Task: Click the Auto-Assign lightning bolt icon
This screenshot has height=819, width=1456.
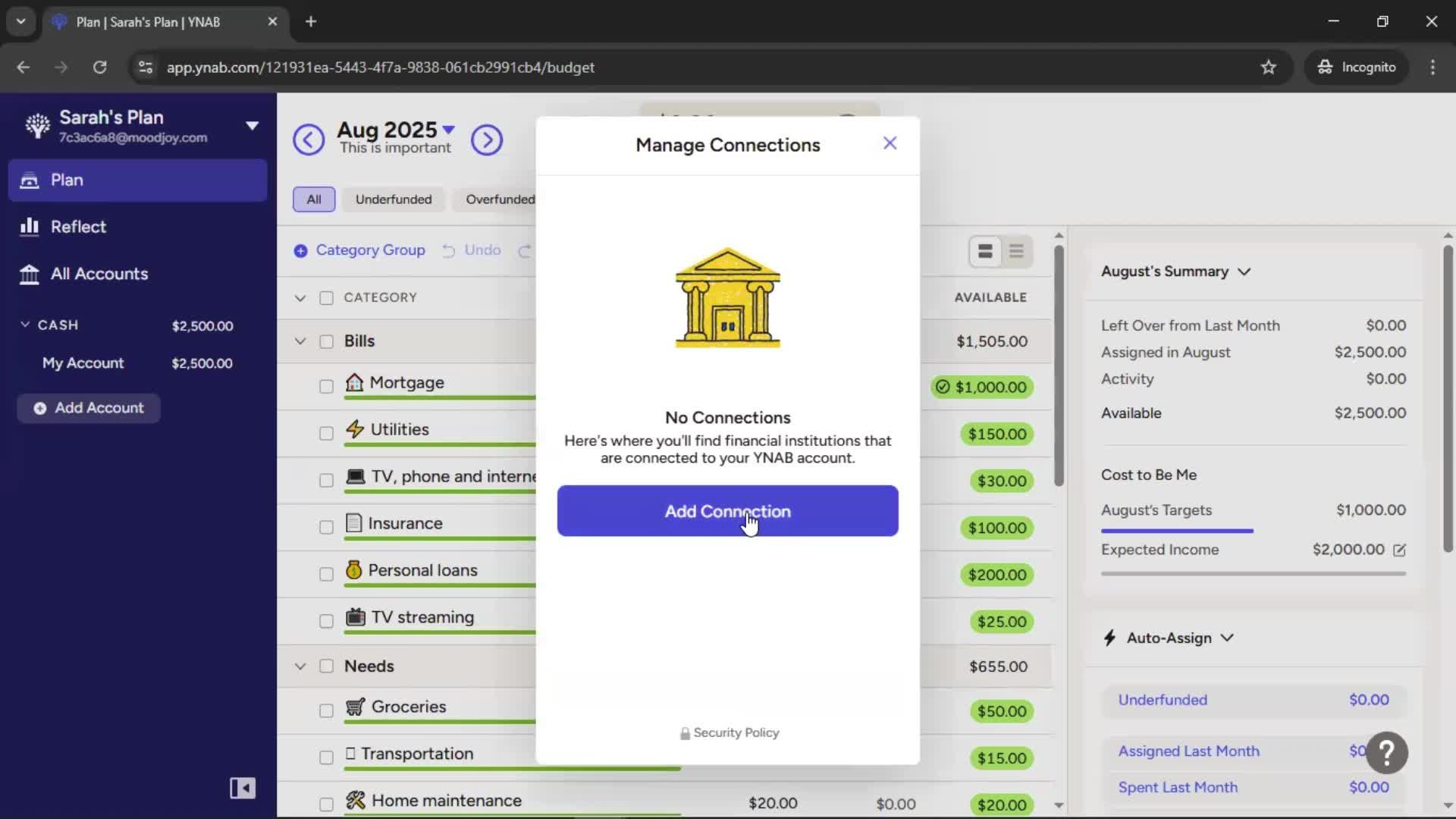Action: click(x=1109, y=638)
